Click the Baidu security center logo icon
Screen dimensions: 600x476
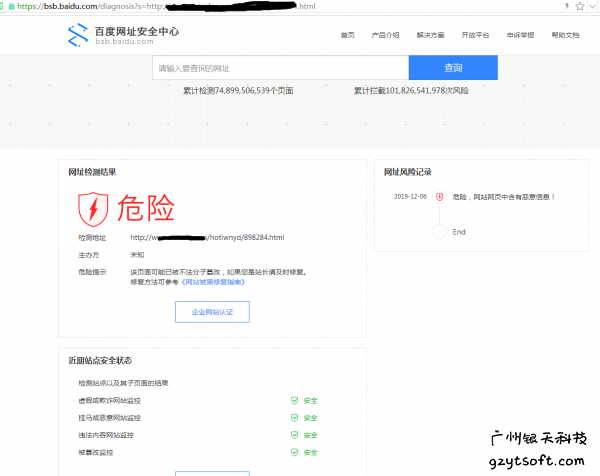[78, 35]
